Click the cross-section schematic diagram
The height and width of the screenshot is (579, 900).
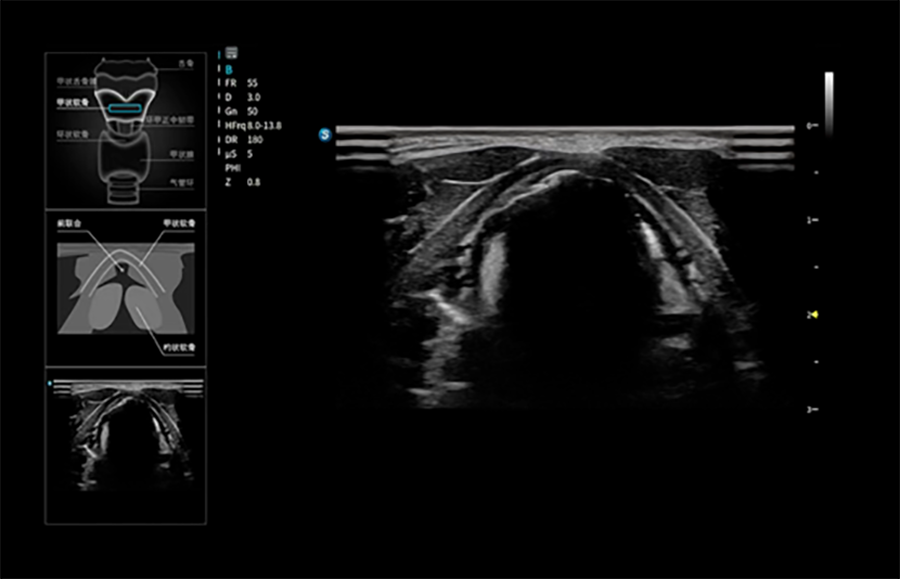click(x=125, y=288)
